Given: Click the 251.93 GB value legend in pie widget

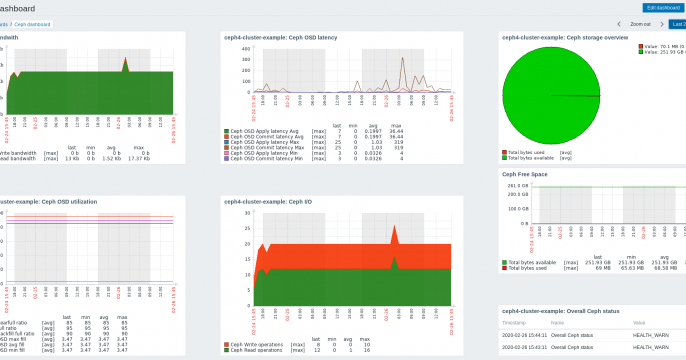Looking at the screenshot, I should click(662, 52).
